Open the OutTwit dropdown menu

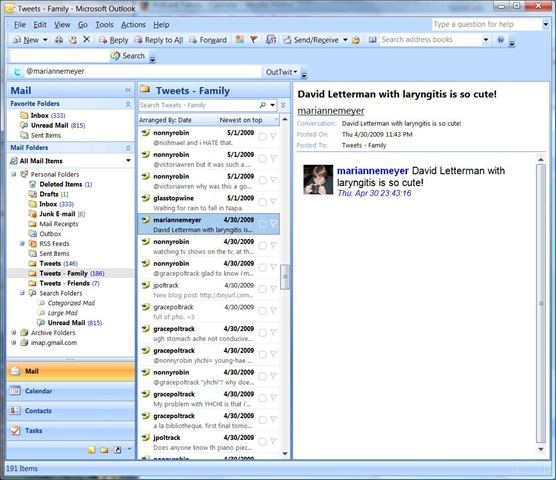pyautogui.click(x=281, y=72)
